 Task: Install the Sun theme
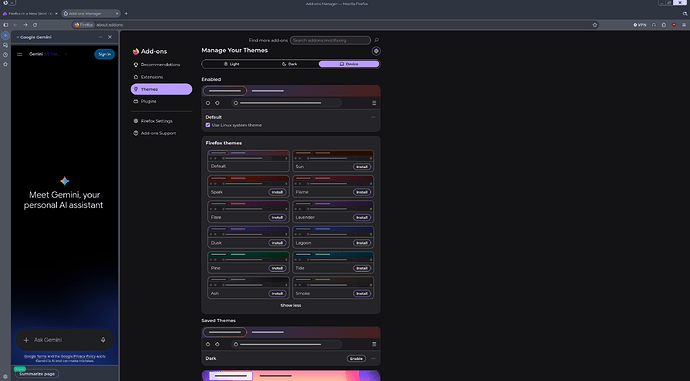[x=362, y=167]
